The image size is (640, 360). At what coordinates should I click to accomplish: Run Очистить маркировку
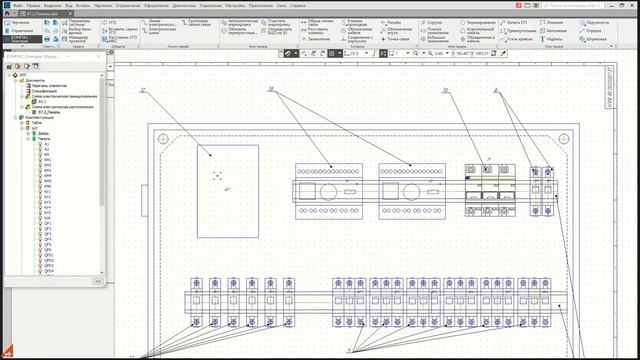click(x=276, y=22)
